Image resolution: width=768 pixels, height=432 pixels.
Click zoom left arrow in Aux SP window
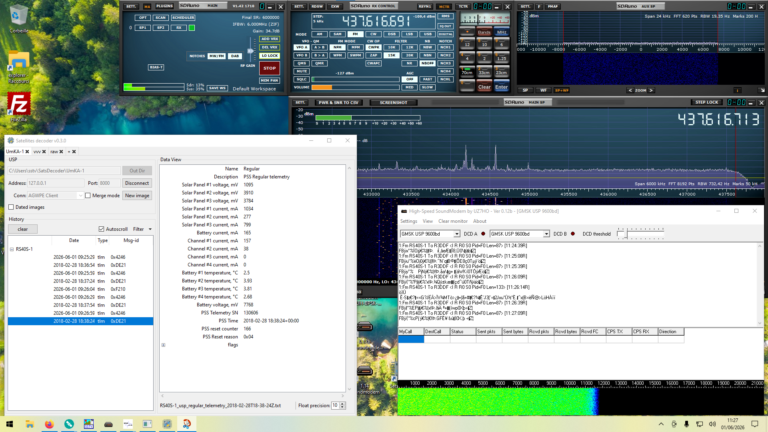pyautogui.click(x=630, y=90)
